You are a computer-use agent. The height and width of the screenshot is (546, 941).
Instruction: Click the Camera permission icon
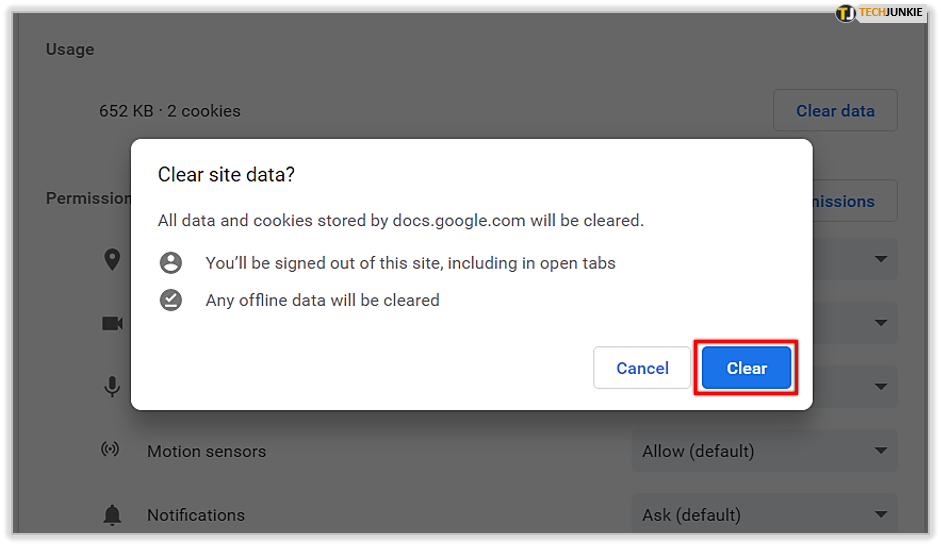tap(112, 323)
